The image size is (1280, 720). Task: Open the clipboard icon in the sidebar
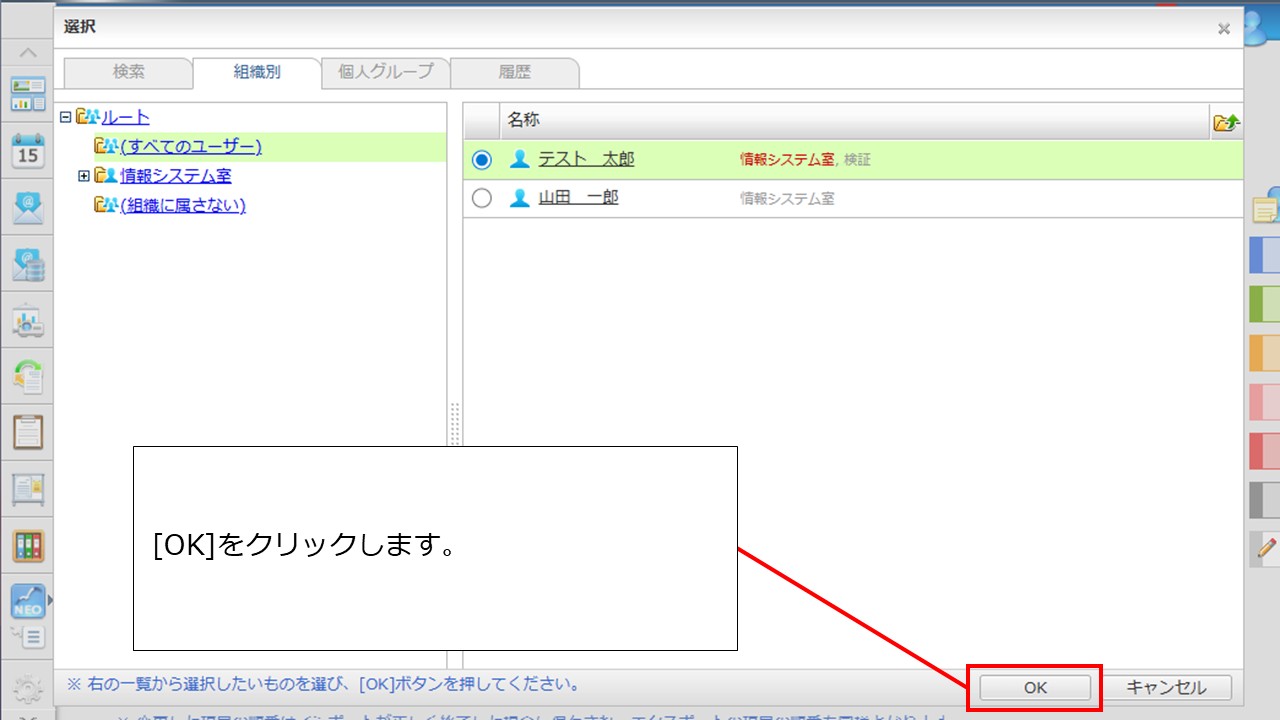[28, 433]
